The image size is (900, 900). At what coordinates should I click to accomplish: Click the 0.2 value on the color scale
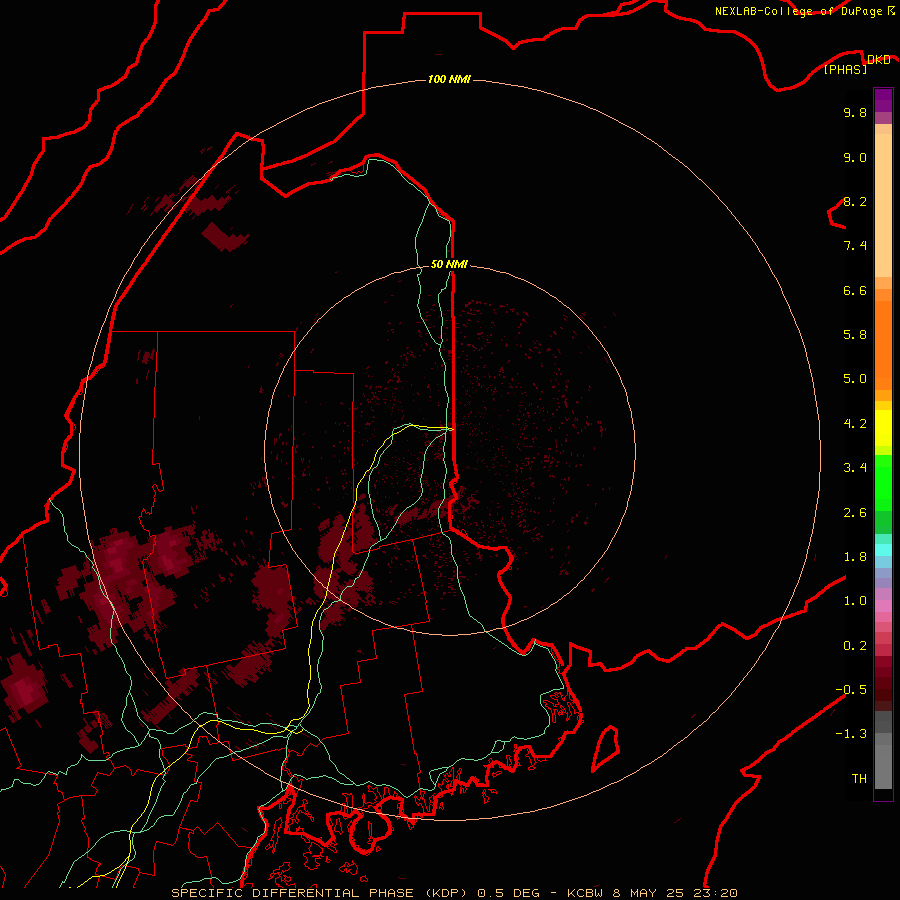pyautogui.click(x=855, y=646)
